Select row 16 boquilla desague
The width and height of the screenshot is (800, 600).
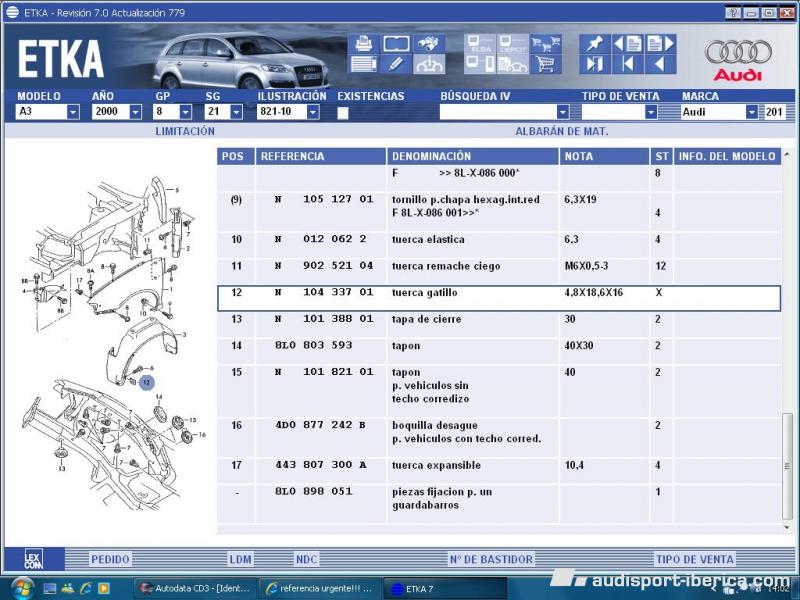point(499,438)
